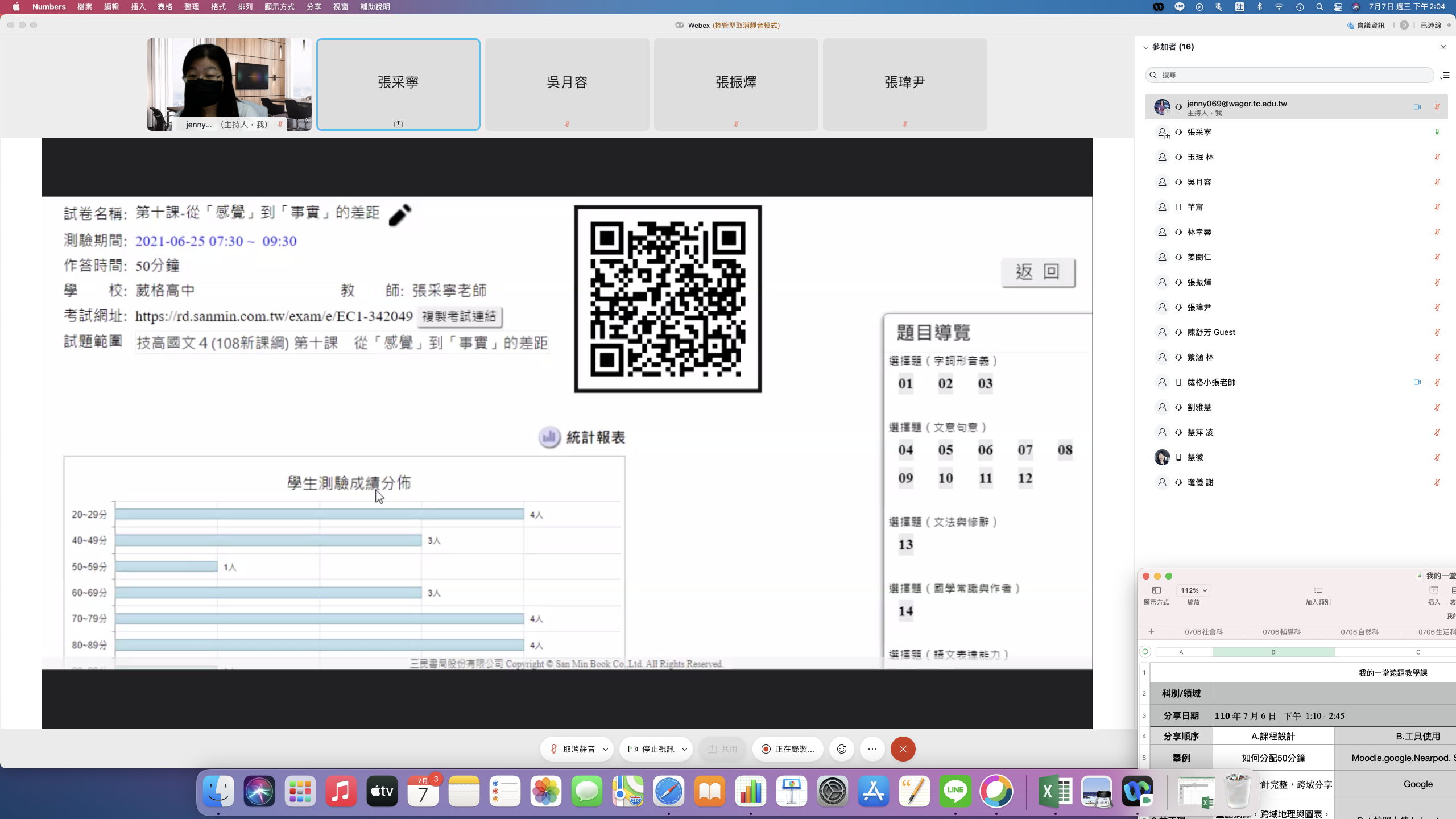Viewport: 1456px width, 819px height.
Task: Click the 會議資訊 meeting info icon
Action: pyautogui.click(x=1351, y=26)
